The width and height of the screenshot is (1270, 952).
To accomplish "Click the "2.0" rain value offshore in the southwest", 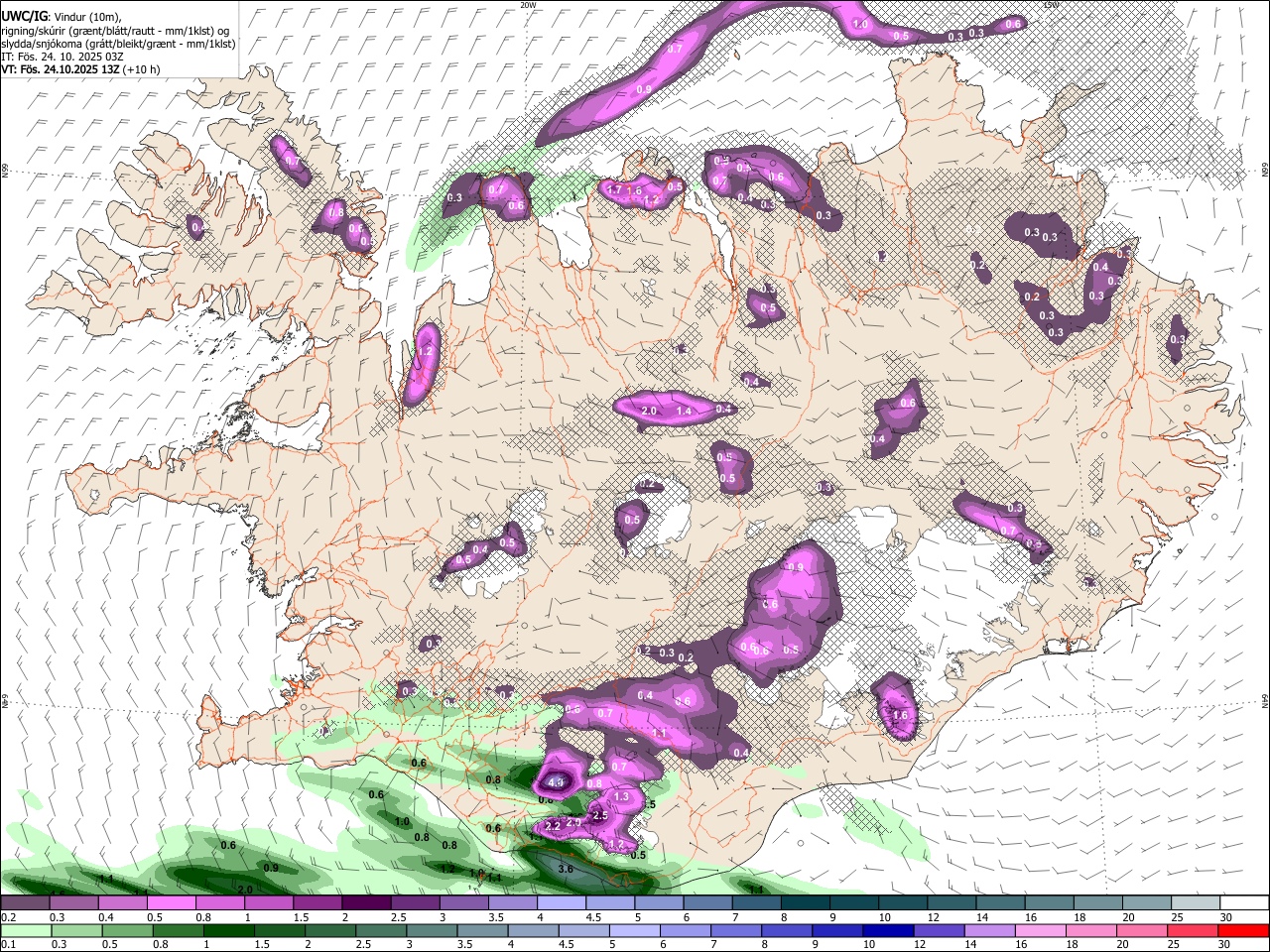I will pyautogui.click(x=245, y=890).
